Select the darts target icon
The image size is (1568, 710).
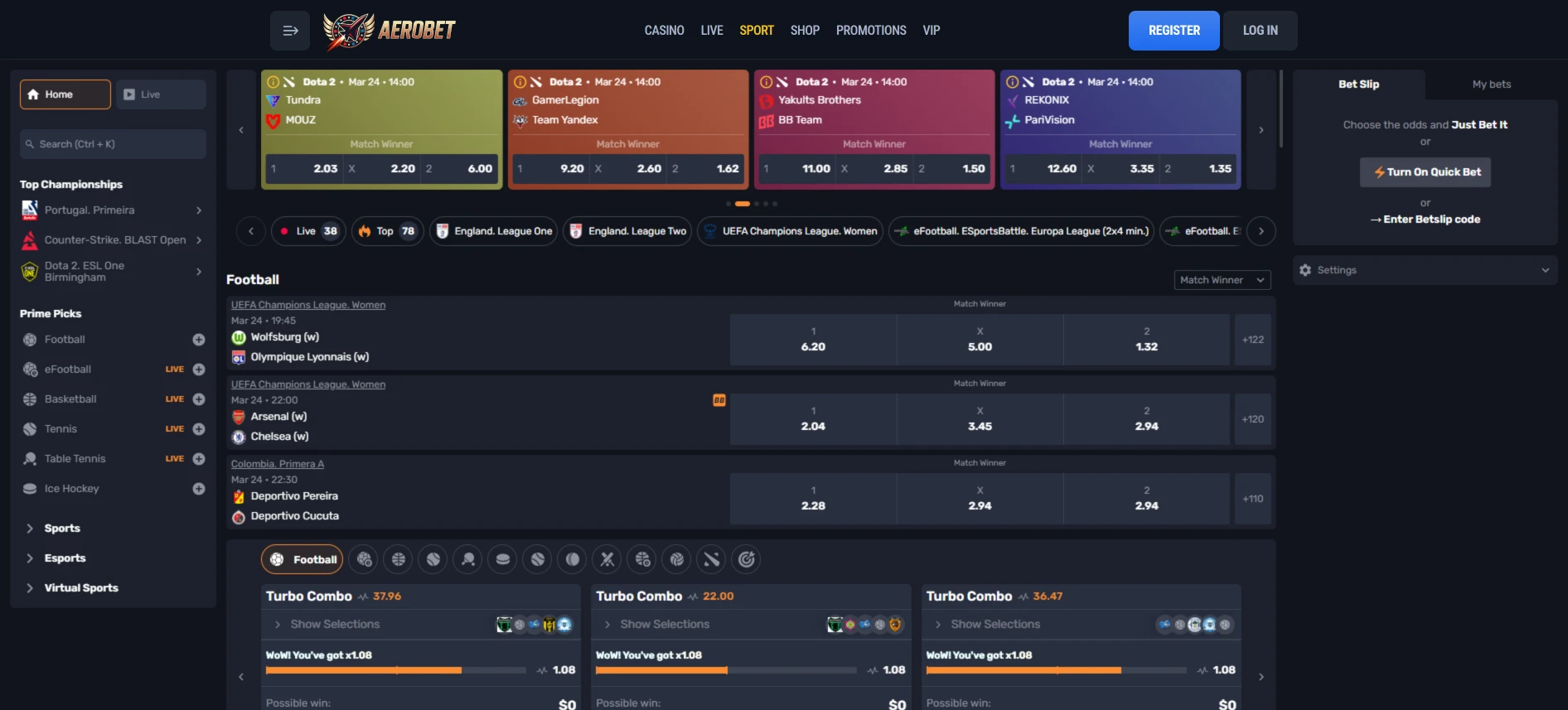pyautogui.click(x=747, y=559)
